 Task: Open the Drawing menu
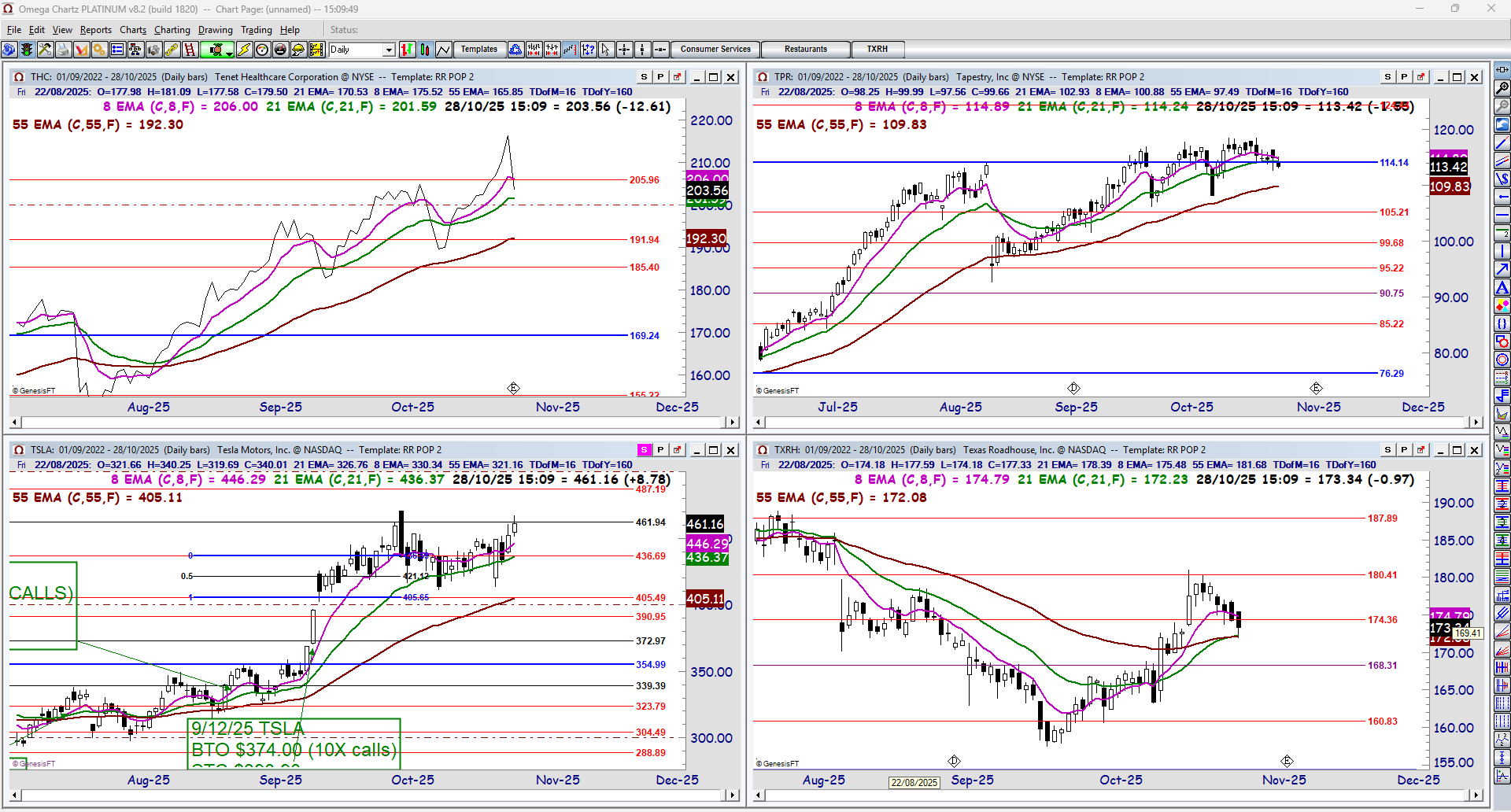[216, 30]
